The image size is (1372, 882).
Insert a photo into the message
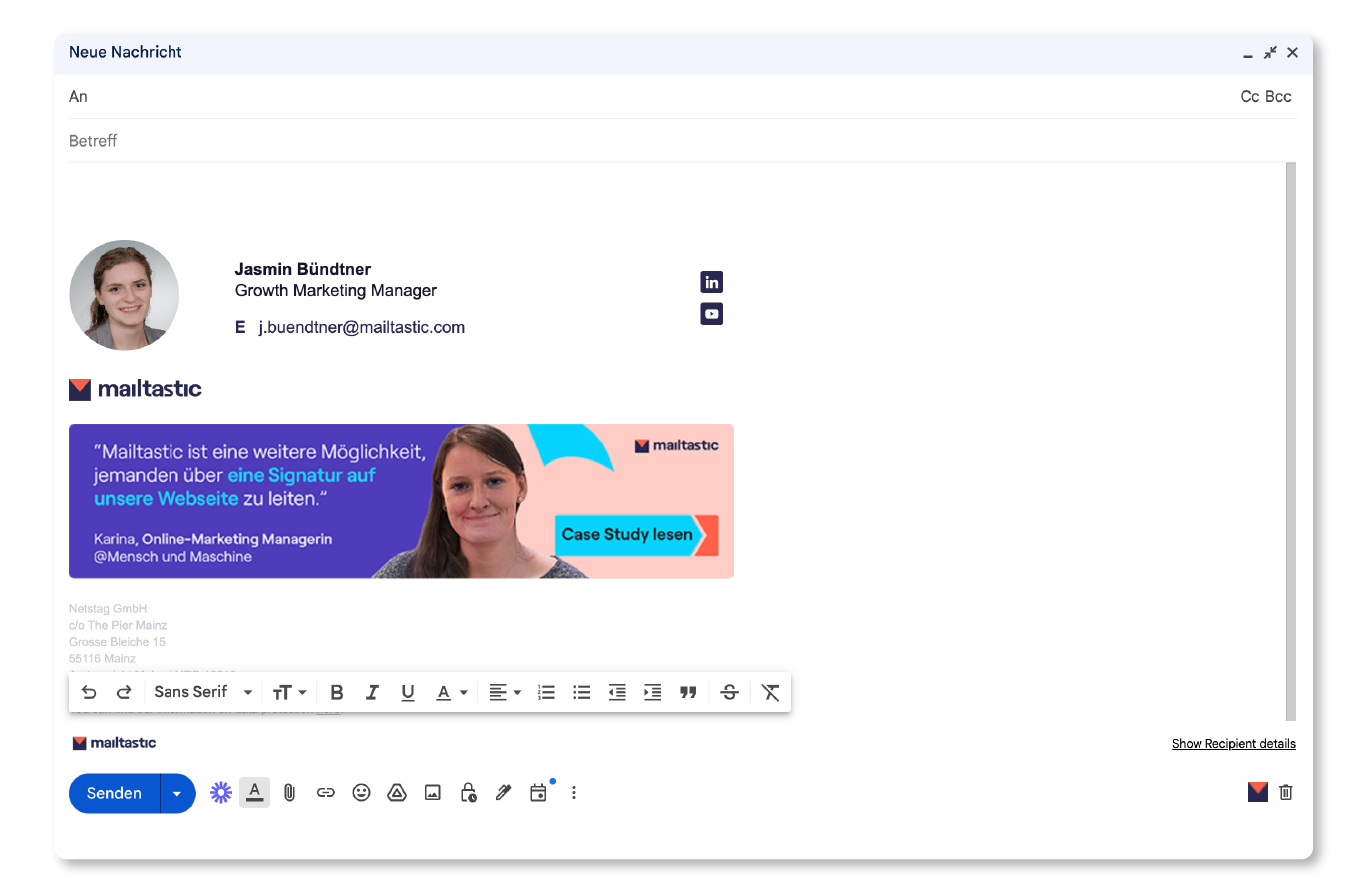pyautogui.click(x=433, y=793)
